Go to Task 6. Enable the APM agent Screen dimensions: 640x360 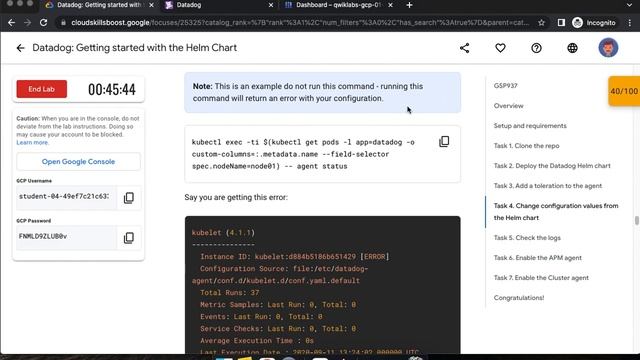[538, 258]
